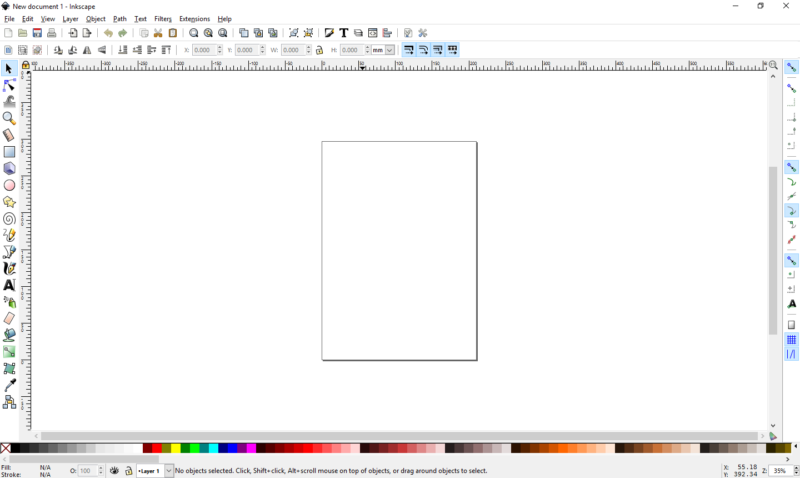Pick the yellow palette swatch
The image size is (800, 478).
coord(176,448)
